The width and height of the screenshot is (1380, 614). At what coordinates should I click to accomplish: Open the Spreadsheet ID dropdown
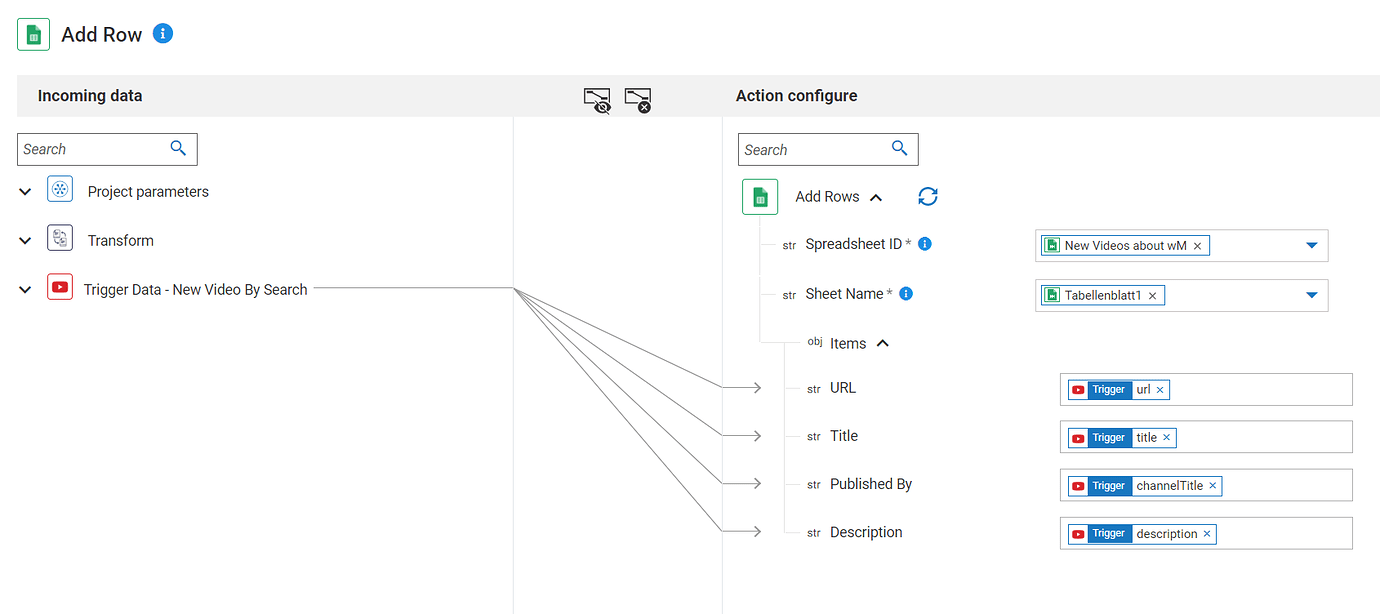(1311, 246)
